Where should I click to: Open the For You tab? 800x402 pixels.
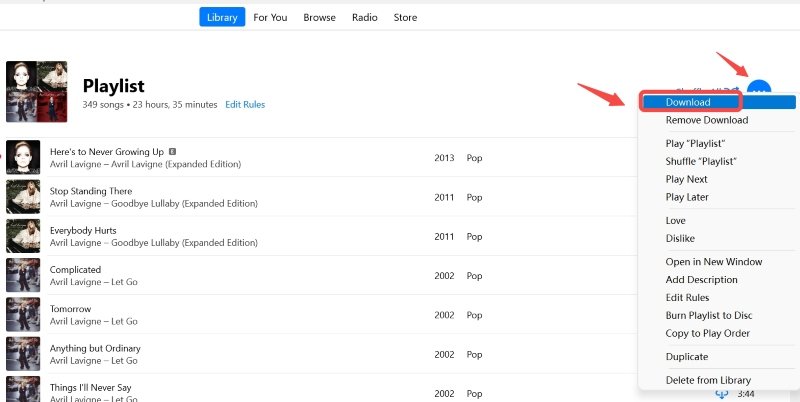[270, 17]
